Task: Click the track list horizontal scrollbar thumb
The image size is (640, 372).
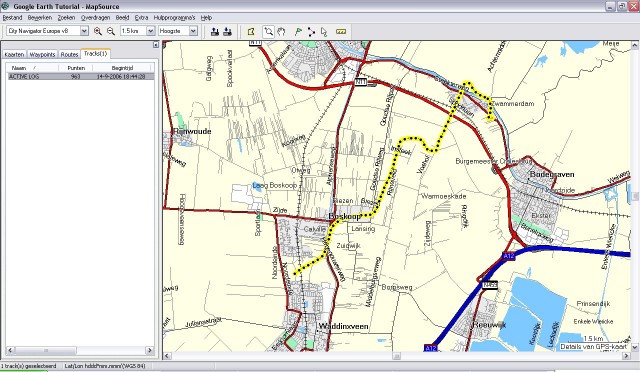Action: point(46,350)
